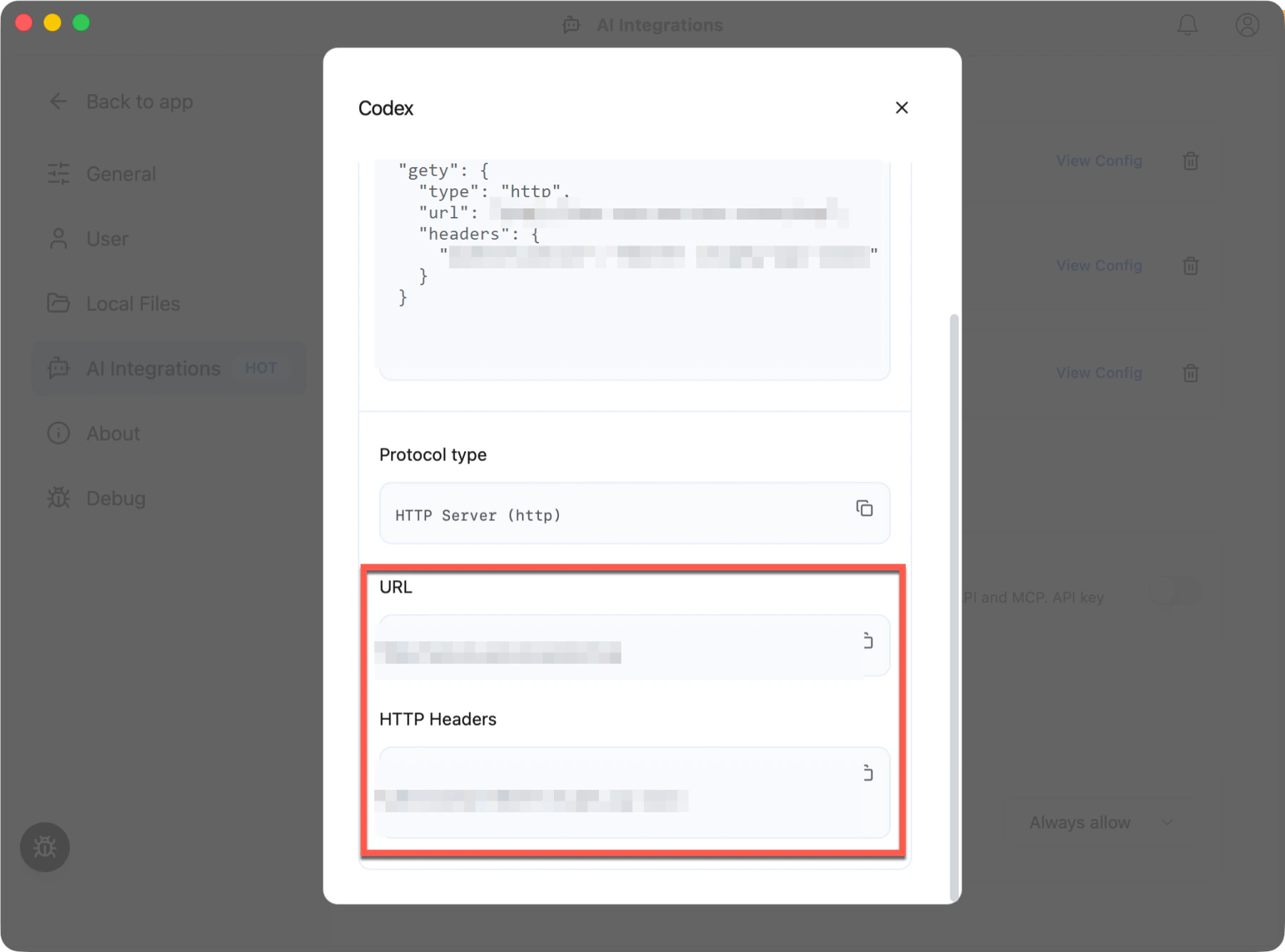Viewport: 1285px width, 952px height.
Task: Copy the Protocol type value
Action: point(864,508)
